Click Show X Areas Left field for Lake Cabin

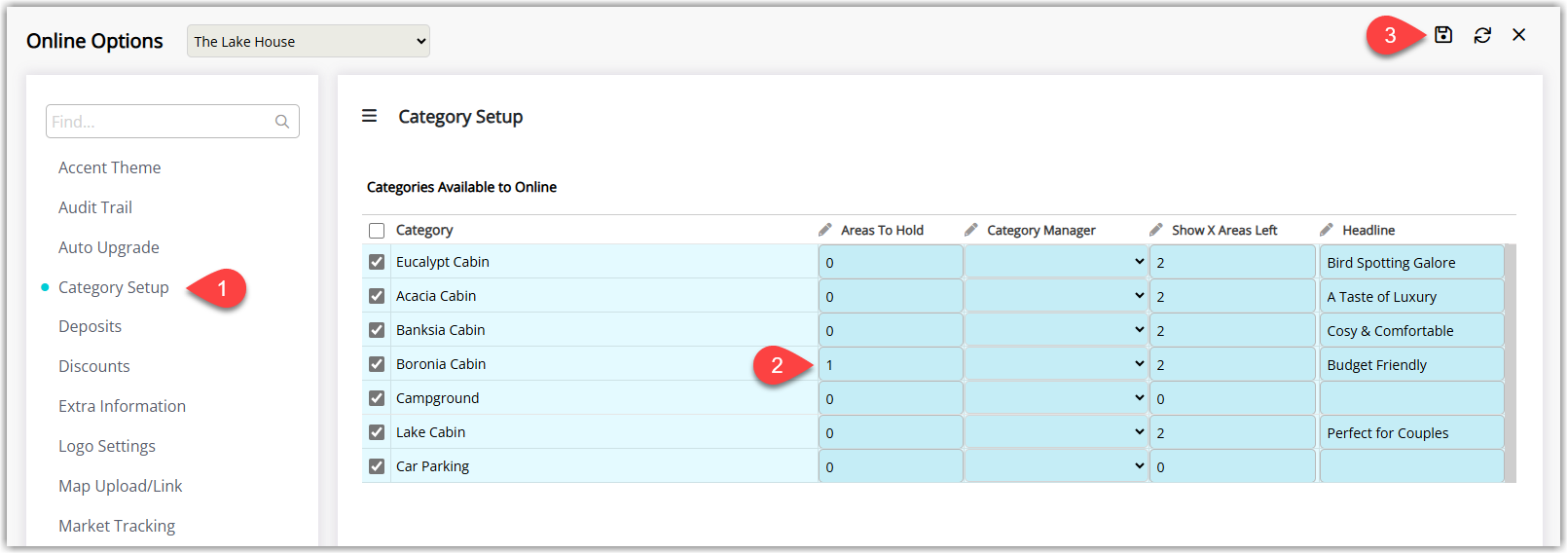click(1232, 432)
